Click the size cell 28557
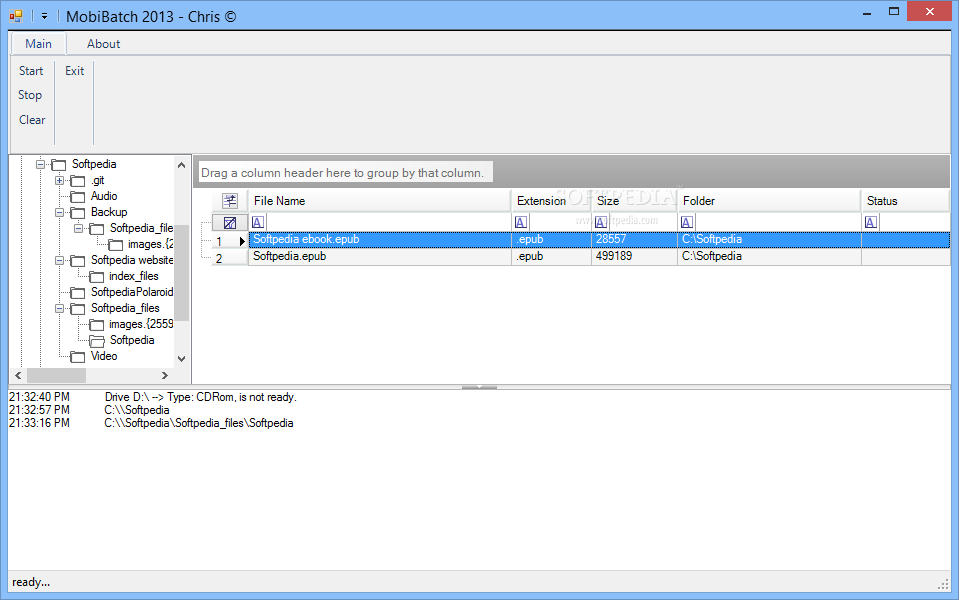The height and width of the screenshot is (600, 959). [634, 240]
